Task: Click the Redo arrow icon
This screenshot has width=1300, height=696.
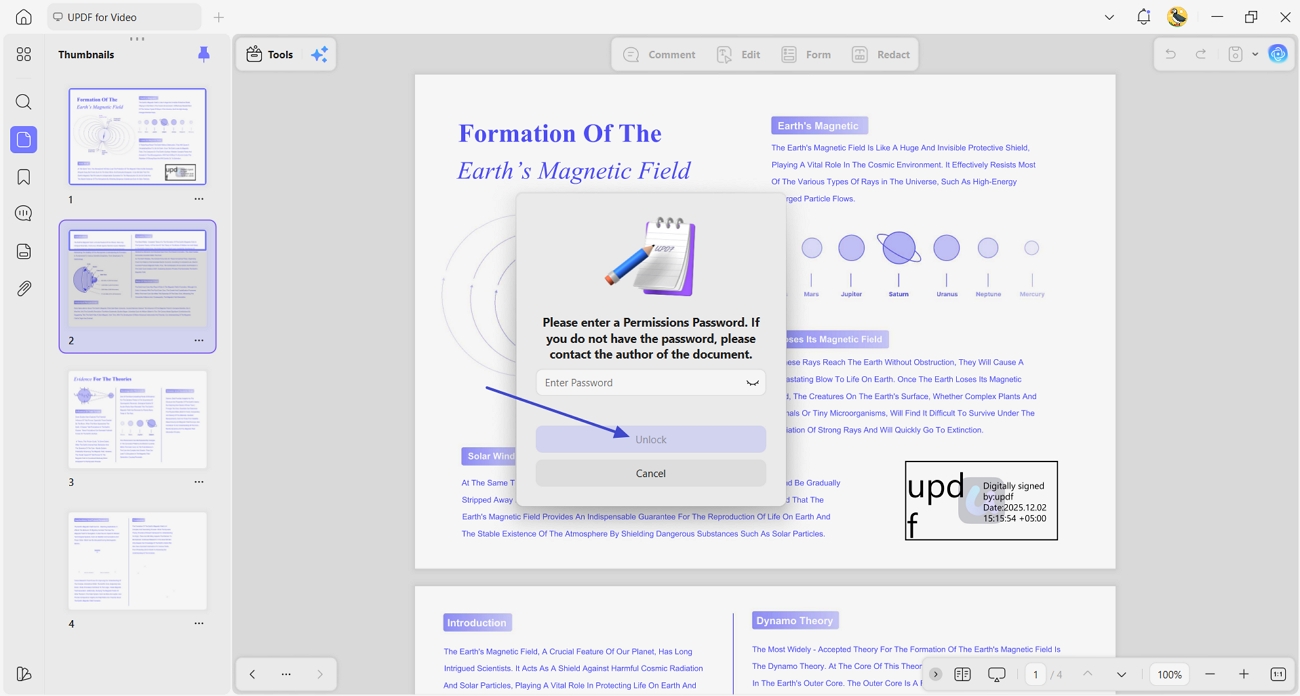Action: (x=1201, y=54)
